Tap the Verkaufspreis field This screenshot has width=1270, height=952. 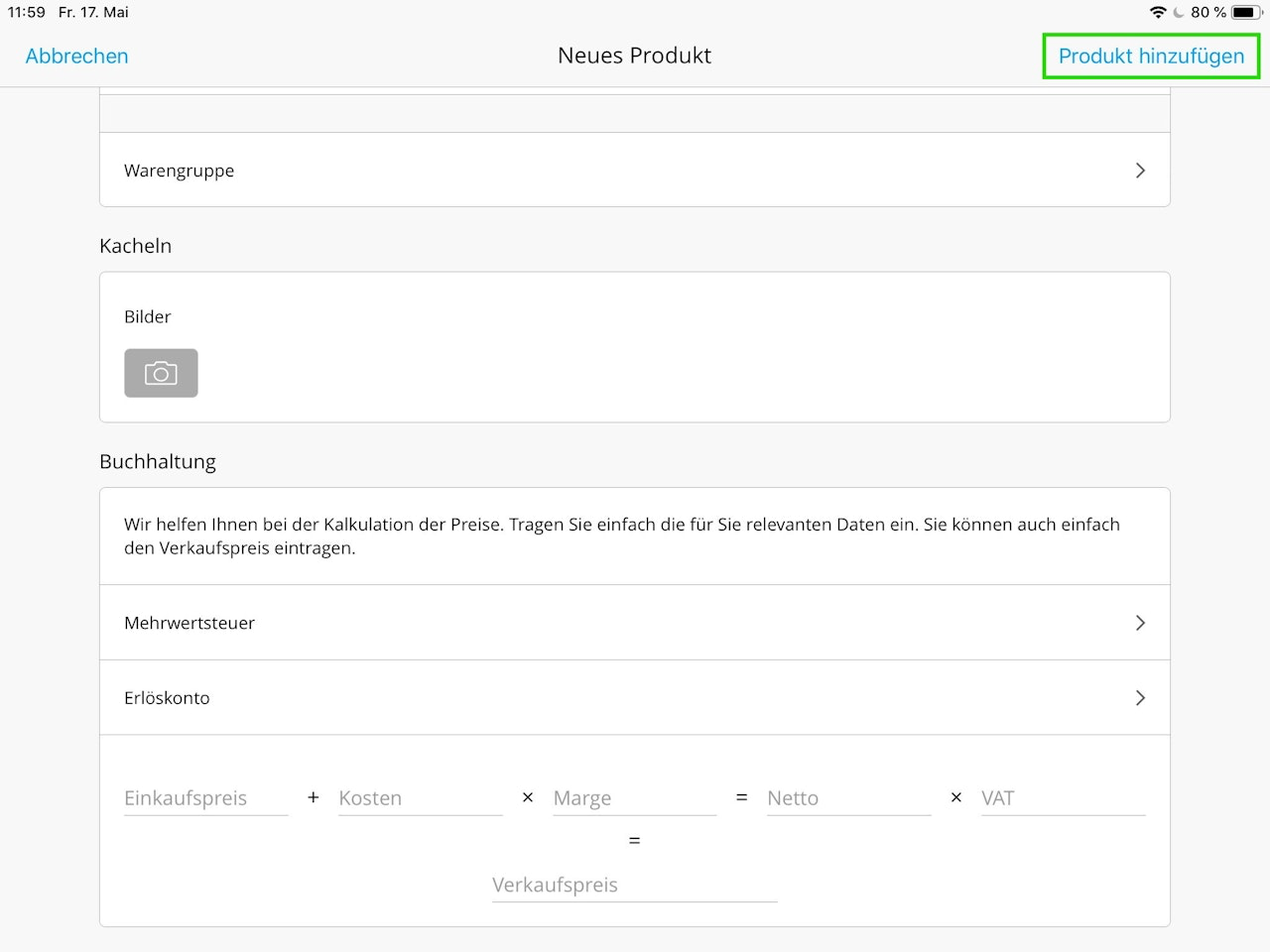pos(634,885)
